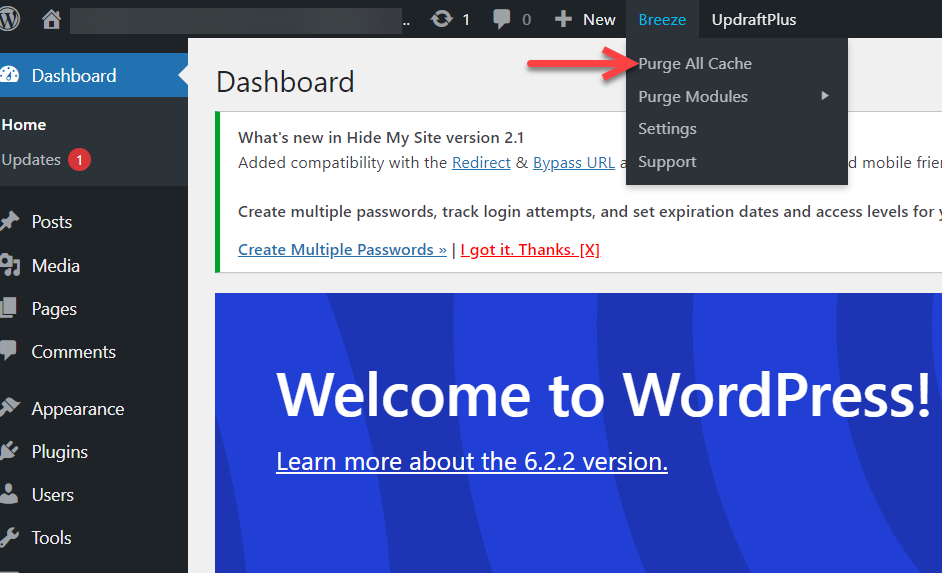
Task: Visit site via home icon
Action: pyautogui.click(x=51, y=20)
